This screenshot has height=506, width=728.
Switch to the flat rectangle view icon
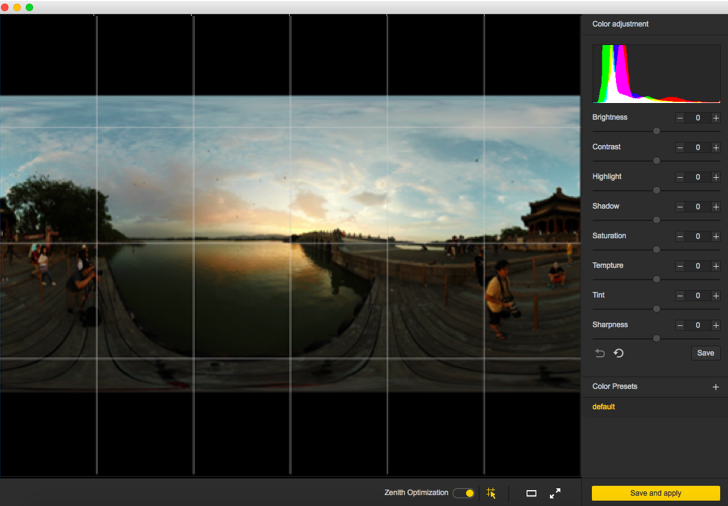tap(531, 493)
